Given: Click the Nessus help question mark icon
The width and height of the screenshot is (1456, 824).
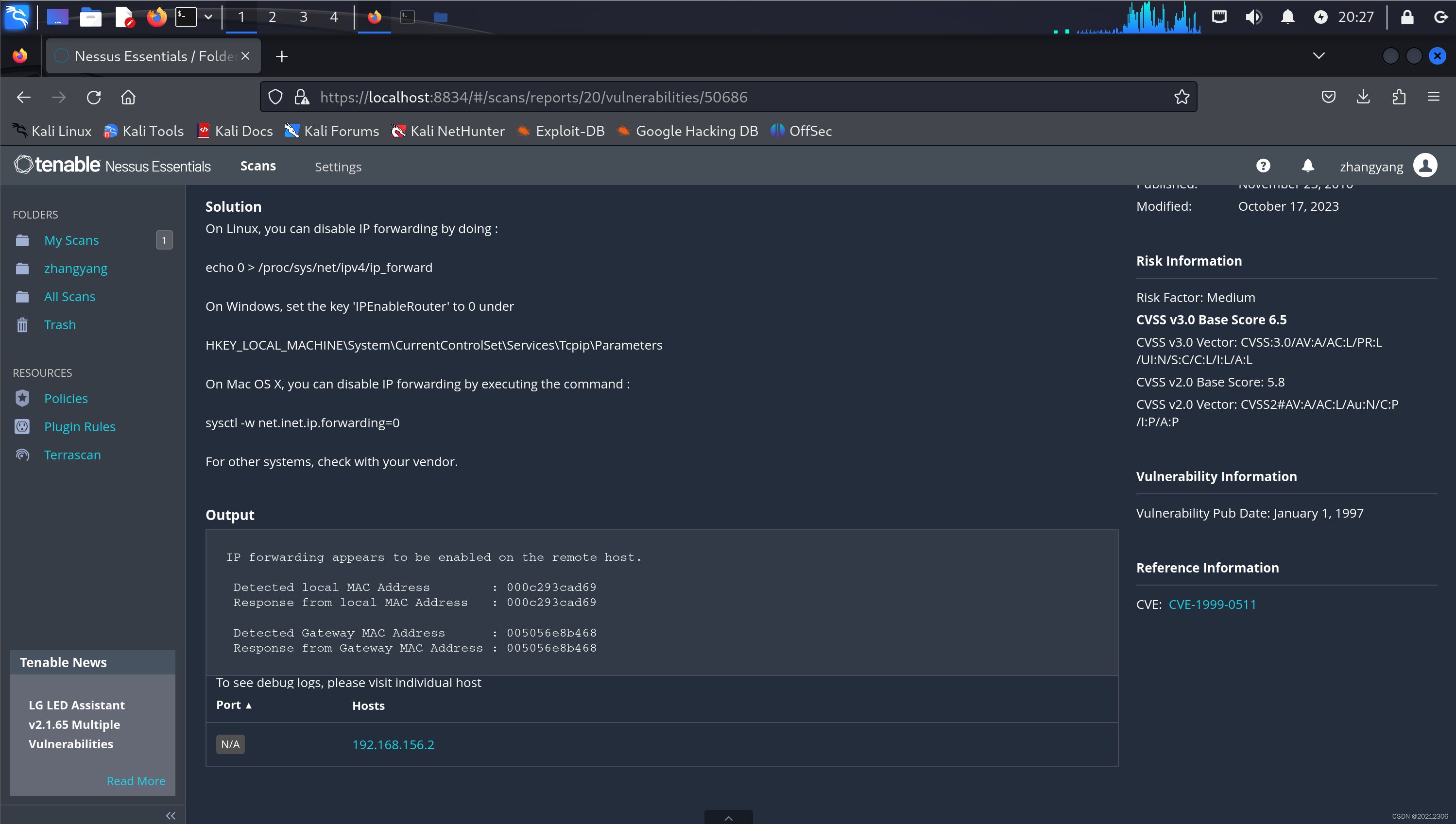Looking at the screenshot, I should pos(1263,166).
